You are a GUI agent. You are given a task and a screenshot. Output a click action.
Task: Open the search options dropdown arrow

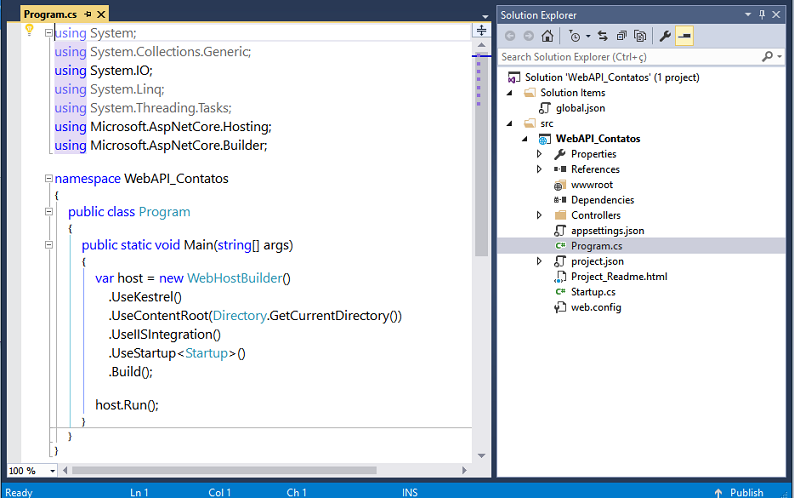780,57
